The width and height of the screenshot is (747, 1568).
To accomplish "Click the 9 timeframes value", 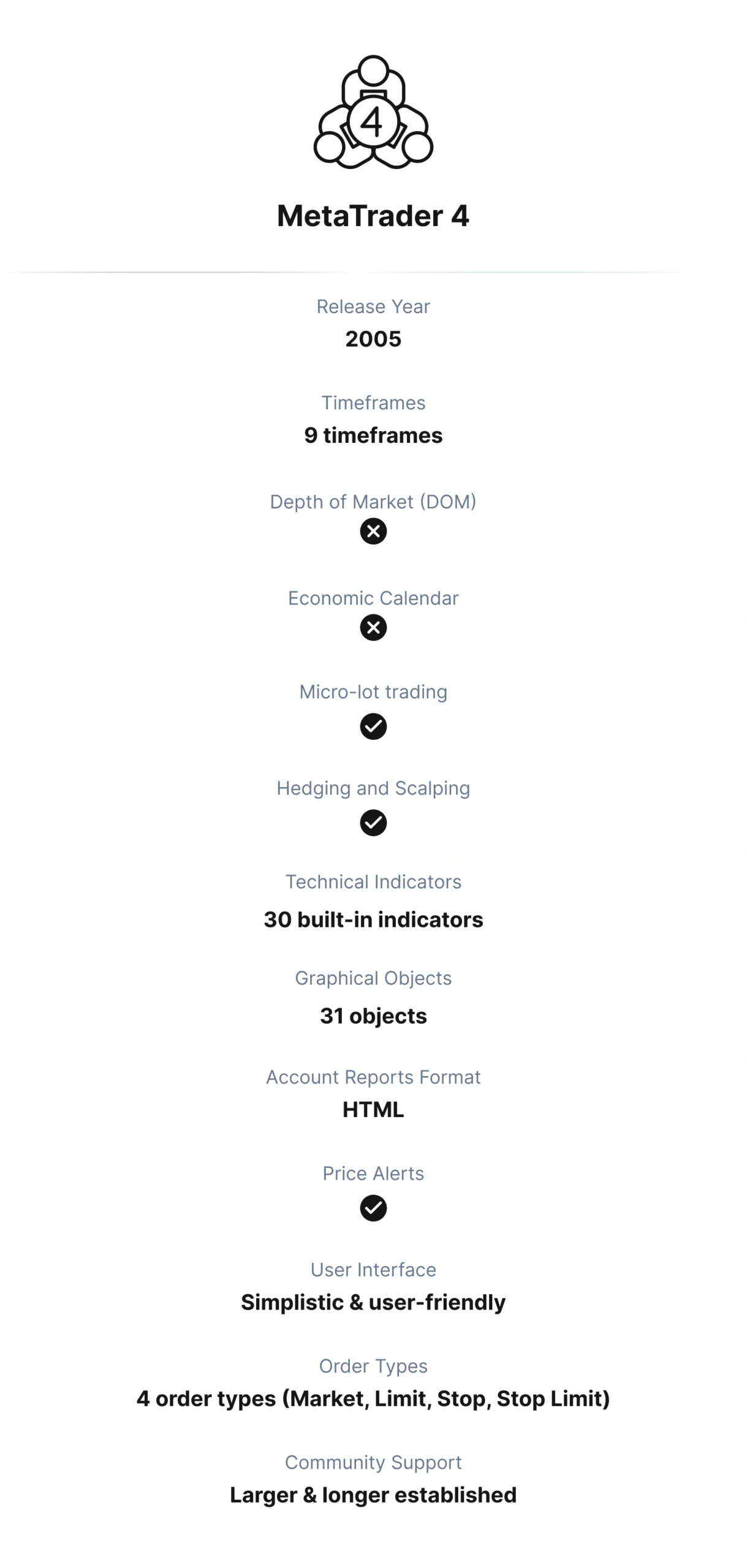I will [373, 435].
